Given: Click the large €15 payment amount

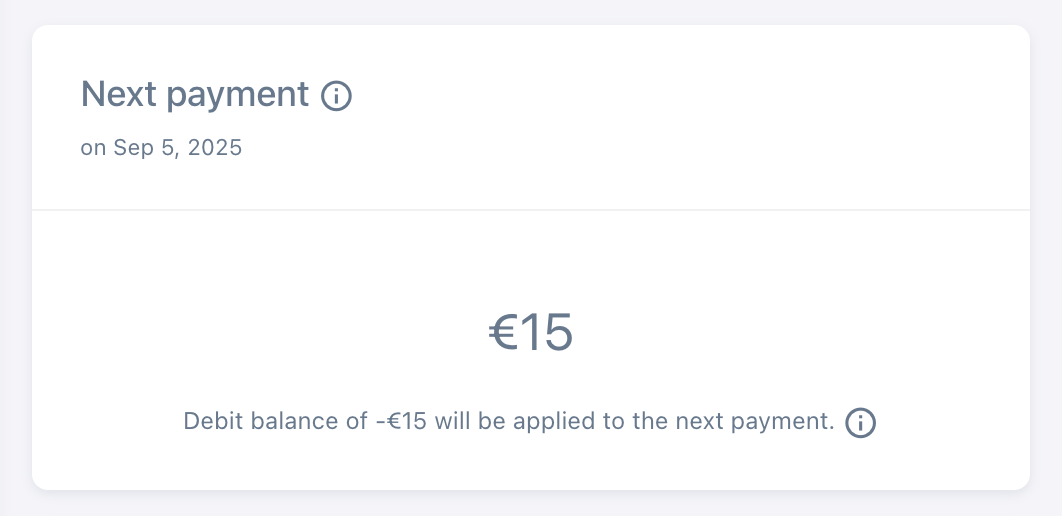Looking at the screenshot, I should tap(530, 333).
